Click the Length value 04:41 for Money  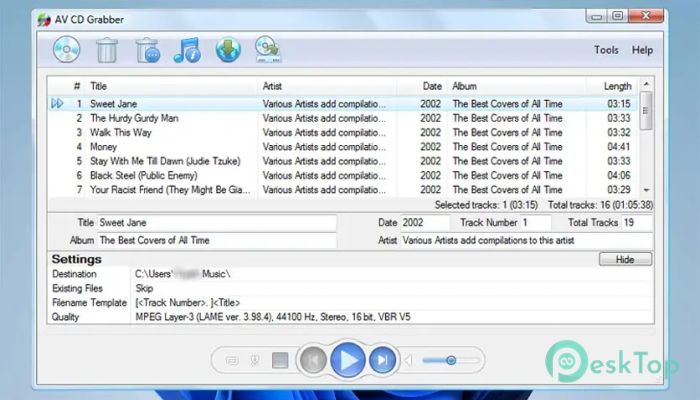tap(619, 146)
